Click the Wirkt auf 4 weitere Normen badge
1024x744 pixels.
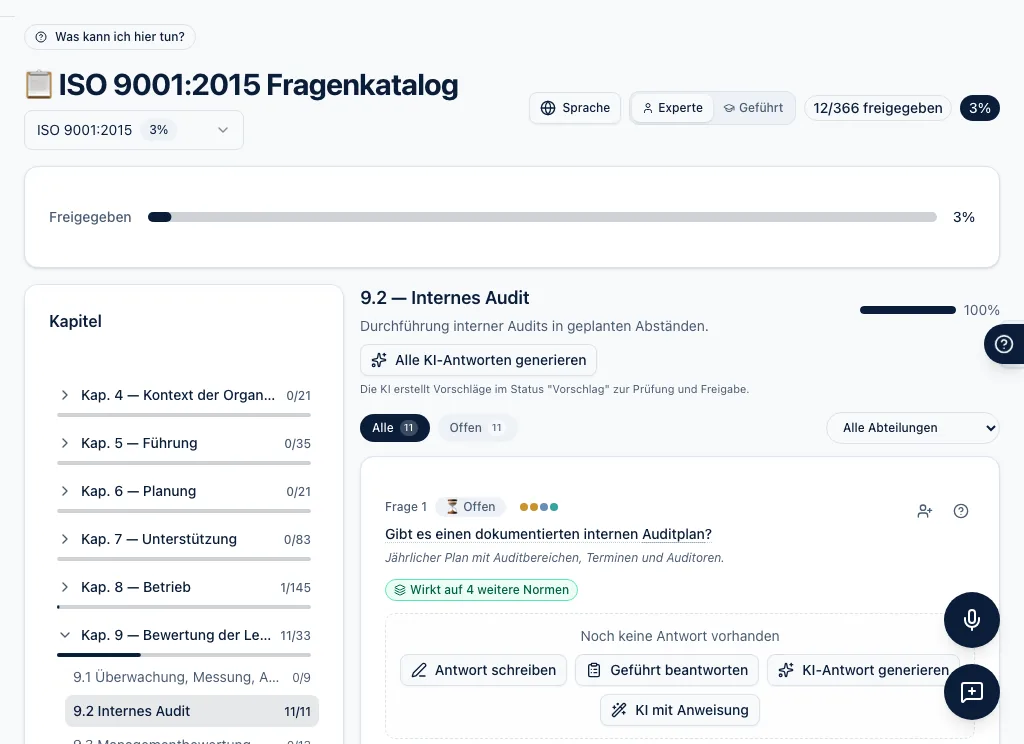point(481,590)
